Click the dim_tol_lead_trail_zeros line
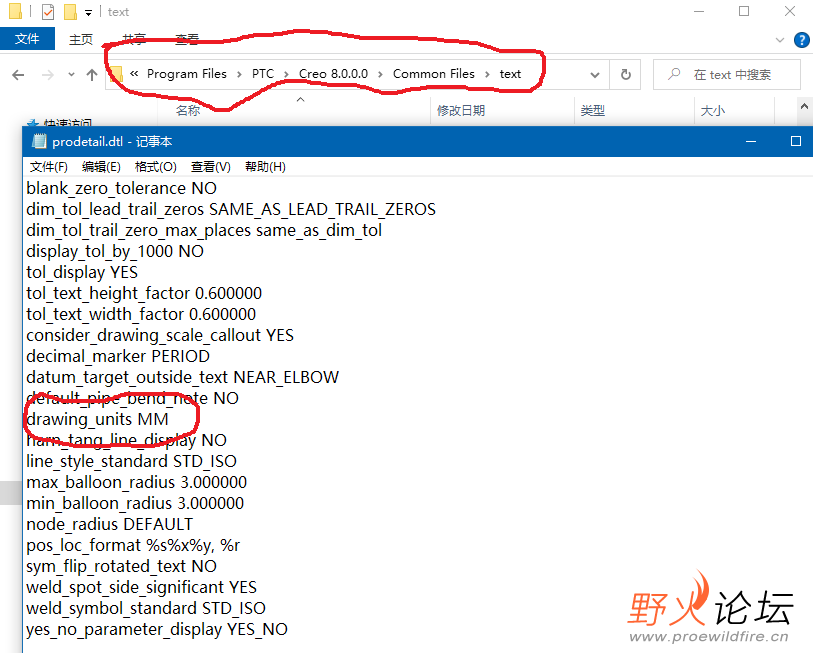This screenshot has width=813, height=653. point(231,209)
